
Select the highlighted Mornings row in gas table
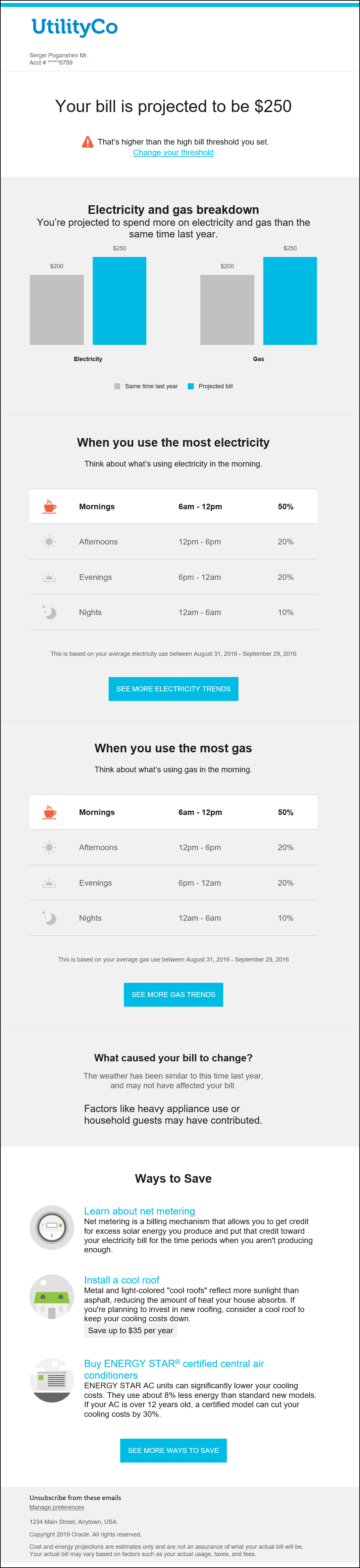(173, 811)
